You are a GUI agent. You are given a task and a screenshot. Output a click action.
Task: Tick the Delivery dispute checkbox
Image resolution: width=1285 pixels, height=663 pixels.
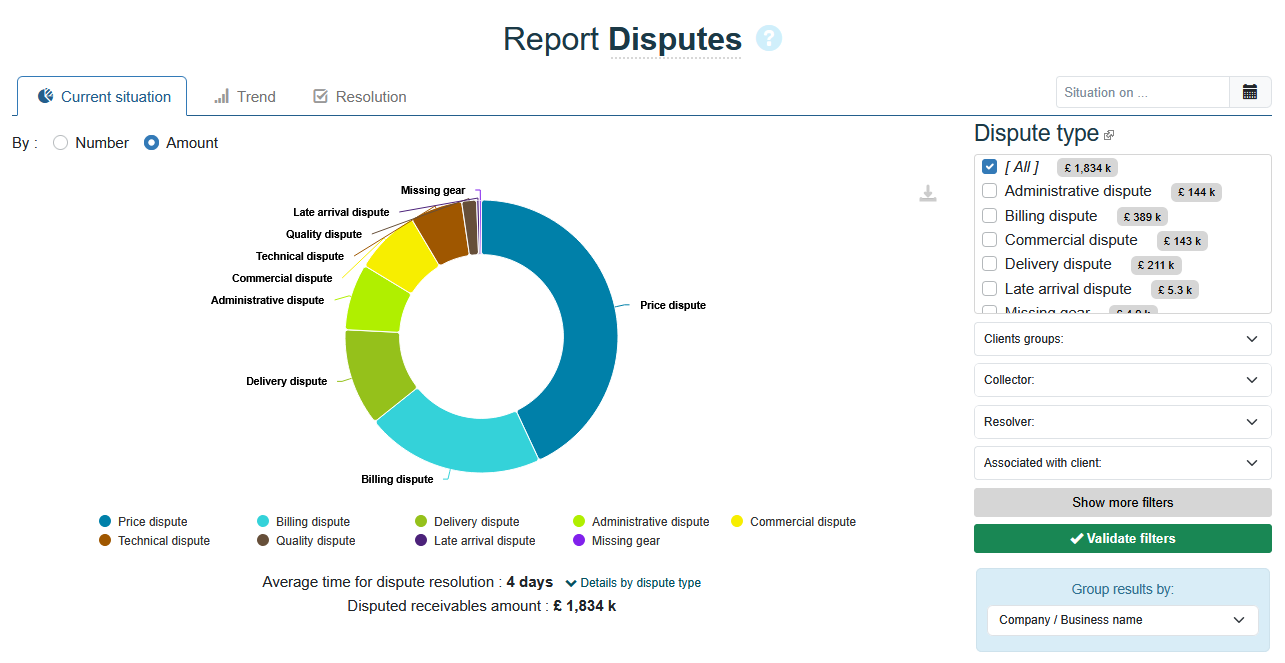pyautogui.click(x=990, y=264)
